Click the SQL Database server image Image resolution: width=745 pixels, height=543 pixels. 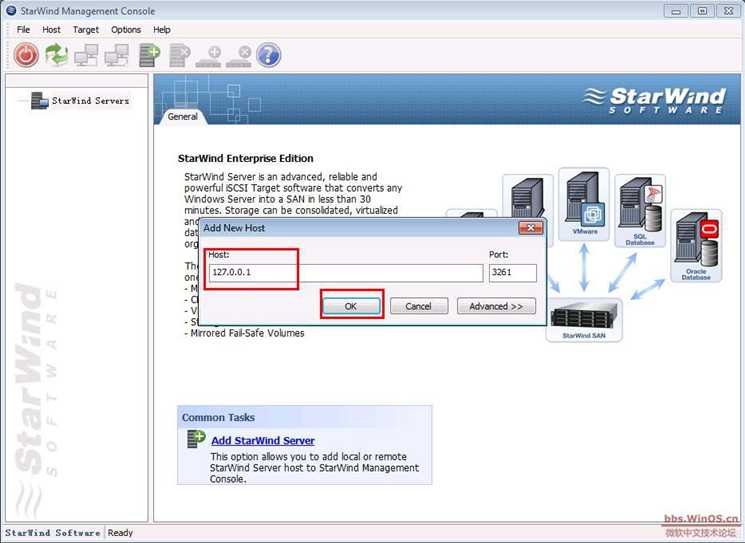click(640, 211)
